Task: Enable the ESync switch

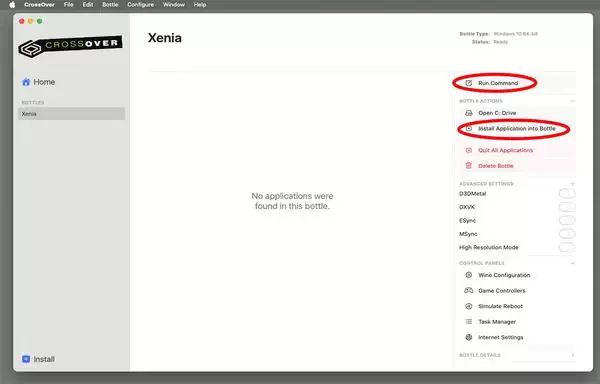Action: tap(567, 220)
